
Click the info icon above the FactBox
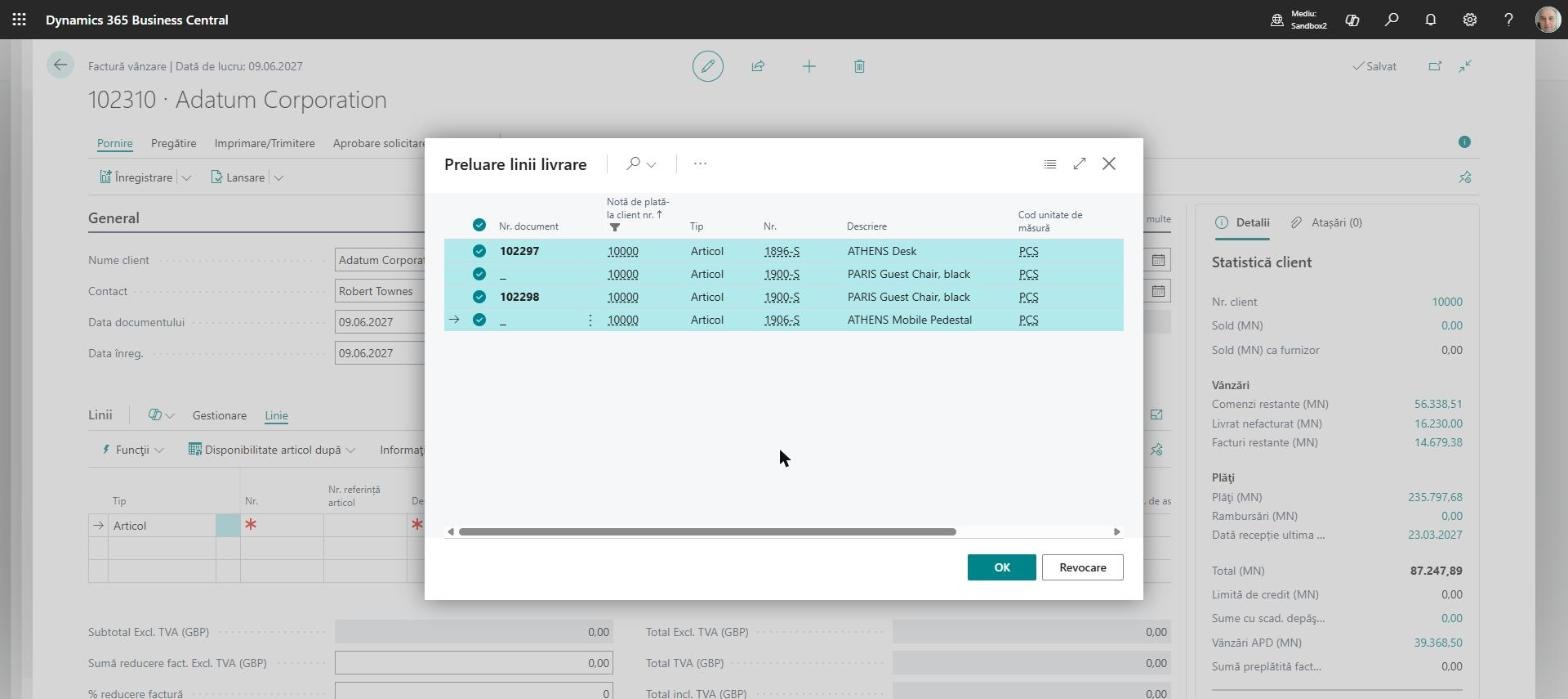point(1464,142)
